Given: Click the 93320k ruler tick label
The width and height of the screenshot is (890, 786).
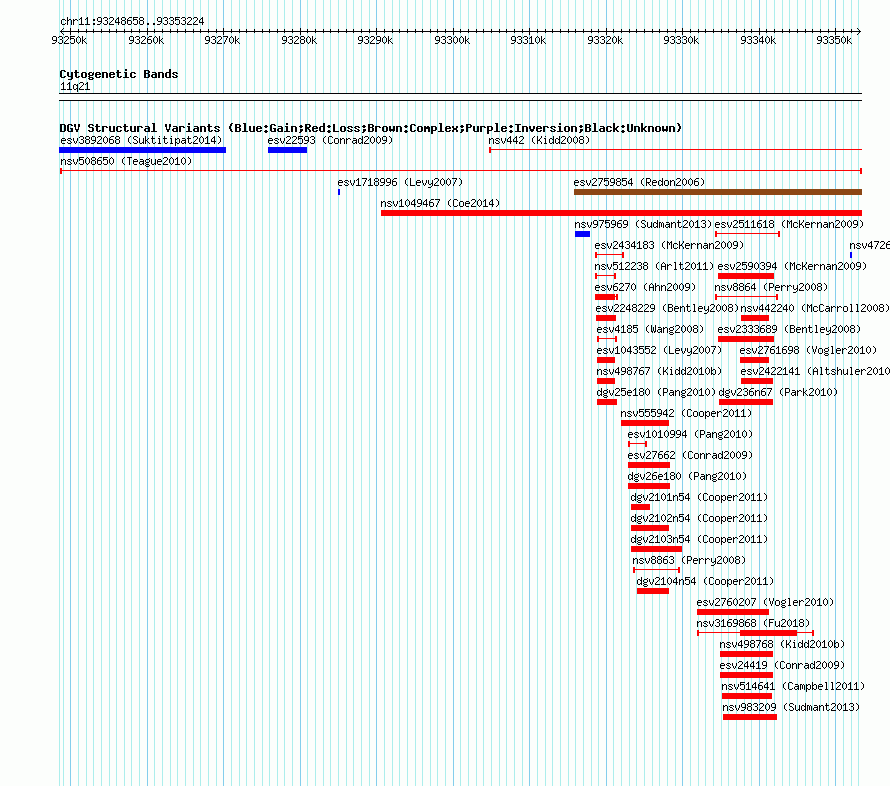Looking at the screenshot, I should point(605,40).
